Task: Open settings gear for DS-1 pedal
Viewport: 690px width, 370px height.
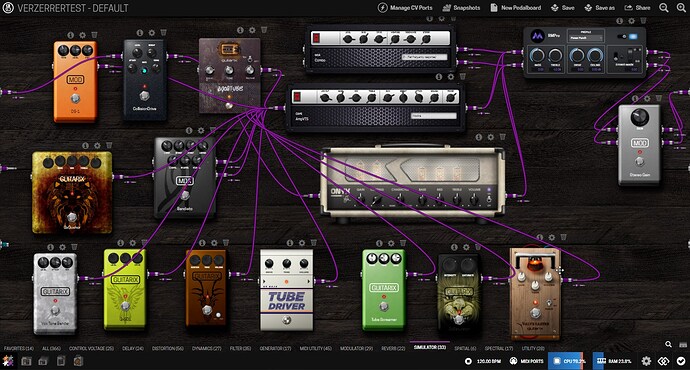Action: (x=82, y=35)
